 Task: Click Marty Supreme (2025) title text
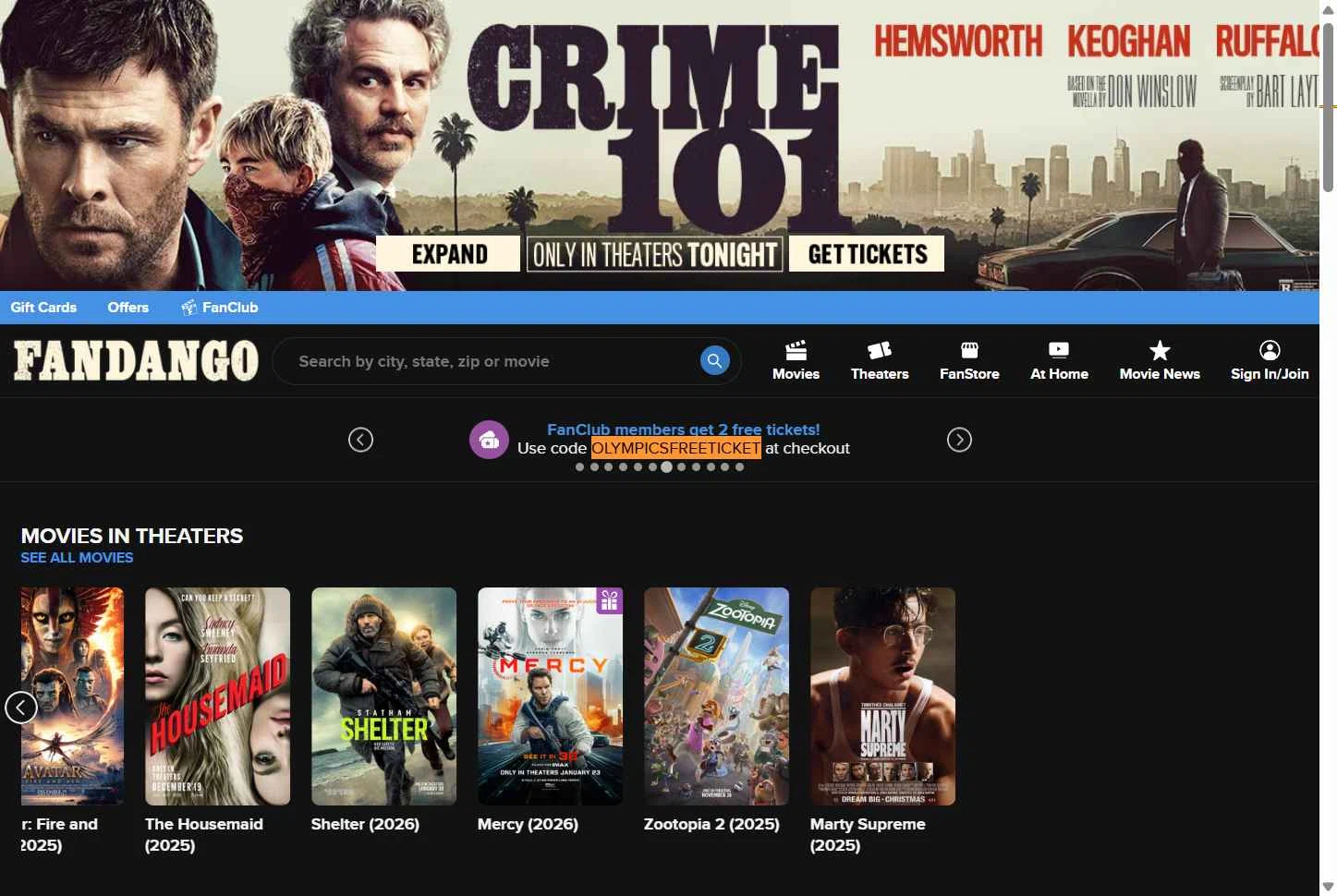(x=868, y=834)
